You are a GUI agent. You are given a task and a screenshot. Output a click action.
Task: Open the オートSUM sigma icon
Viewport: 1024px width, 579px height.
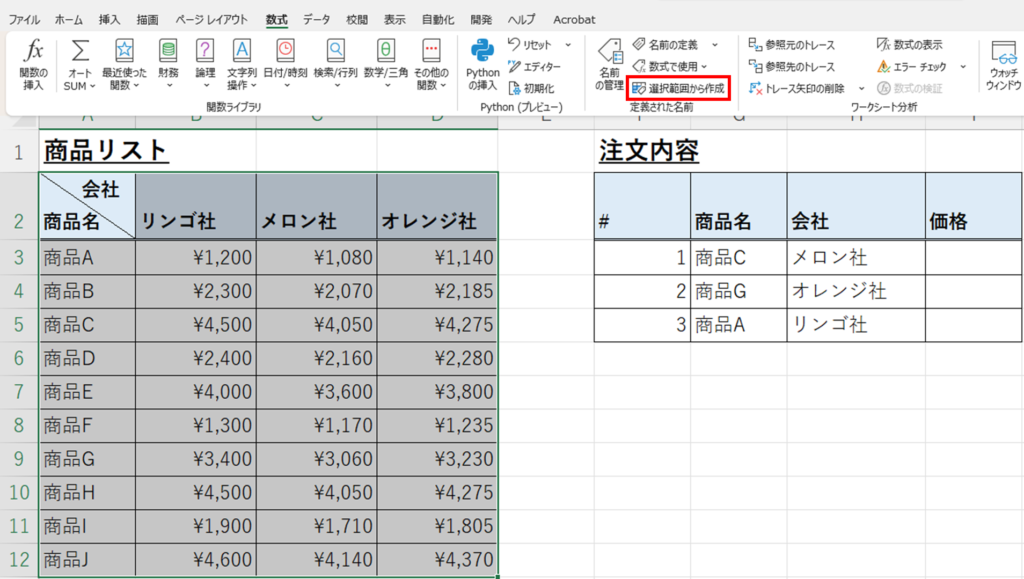coord(80,52)
